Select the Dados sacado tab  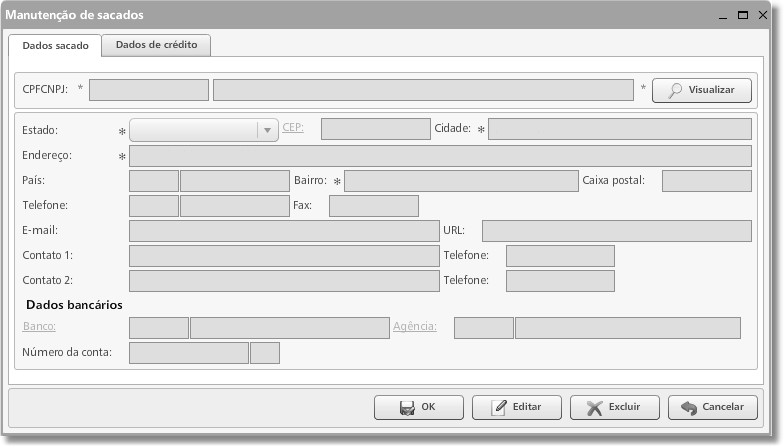click(55, 46)
